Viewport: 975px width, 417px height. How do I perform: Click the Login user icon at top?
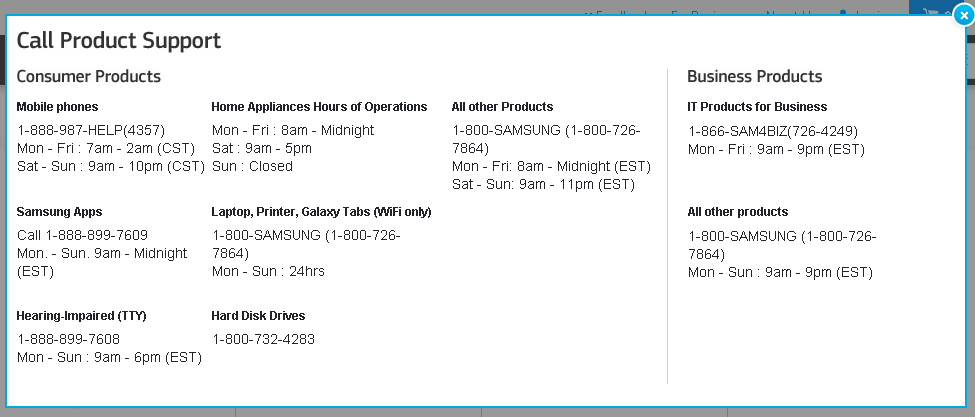click(843, 12)
